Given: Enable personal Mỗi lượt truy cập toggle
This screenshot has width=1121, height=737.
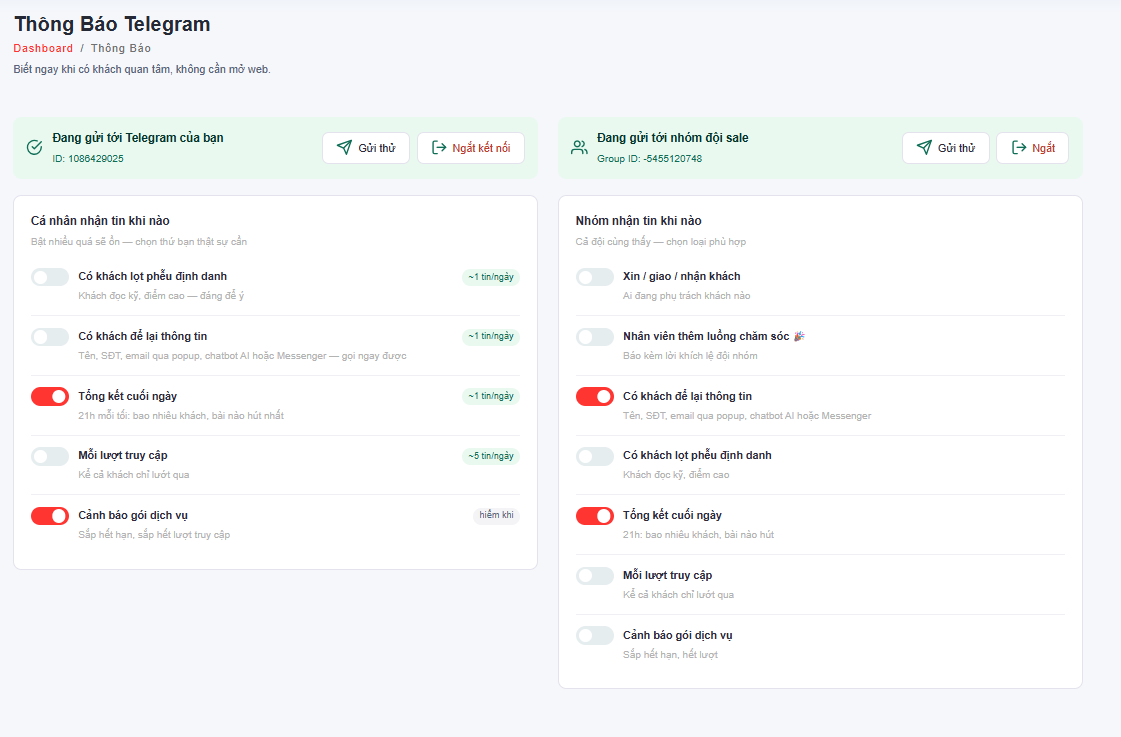Looking at the screenshot, I should click(x=50, y=456).
